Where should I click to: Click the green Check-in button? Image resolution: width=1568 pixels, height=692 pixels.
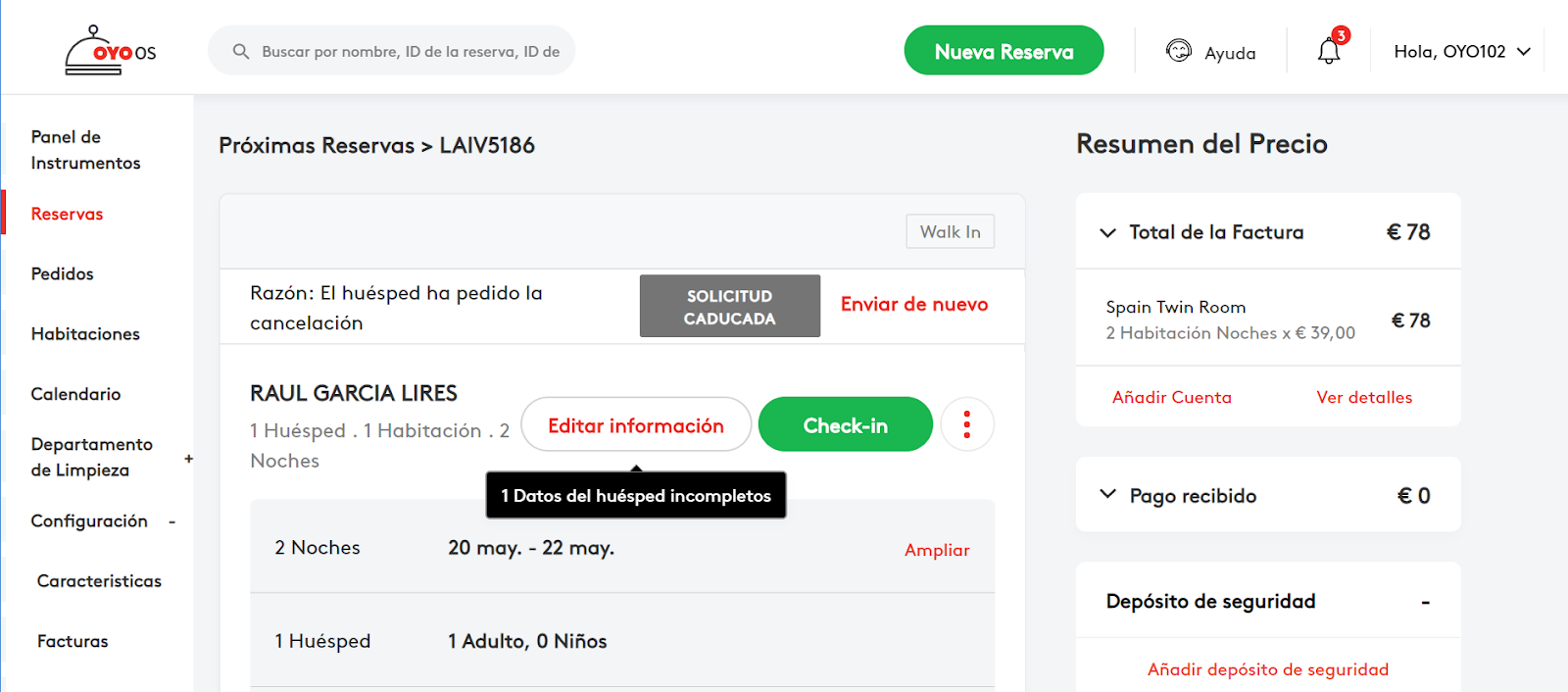pyautogui.click(x=845, y=424)
